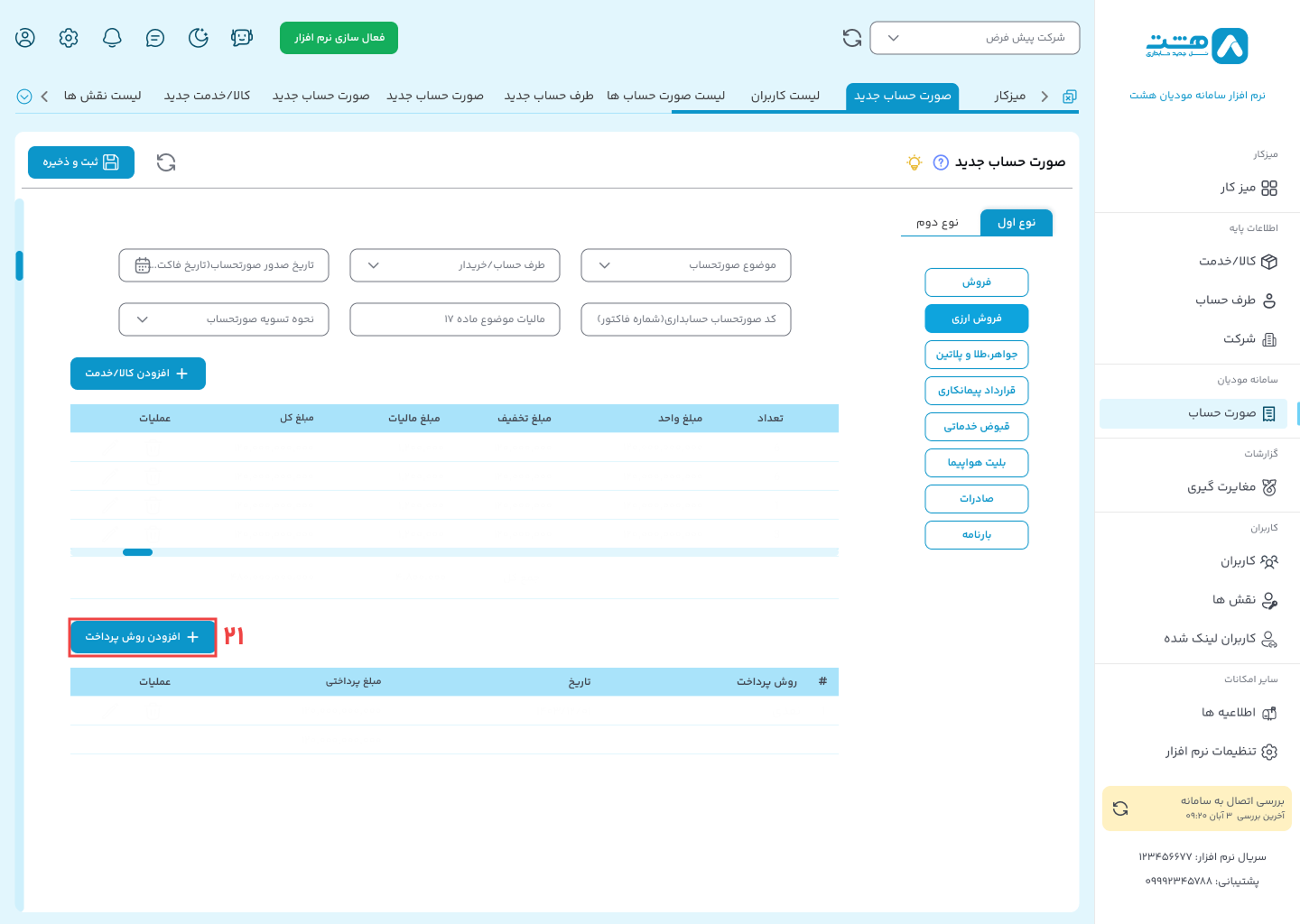
Task: Open the chat messages icon
Action: (155, 38)
